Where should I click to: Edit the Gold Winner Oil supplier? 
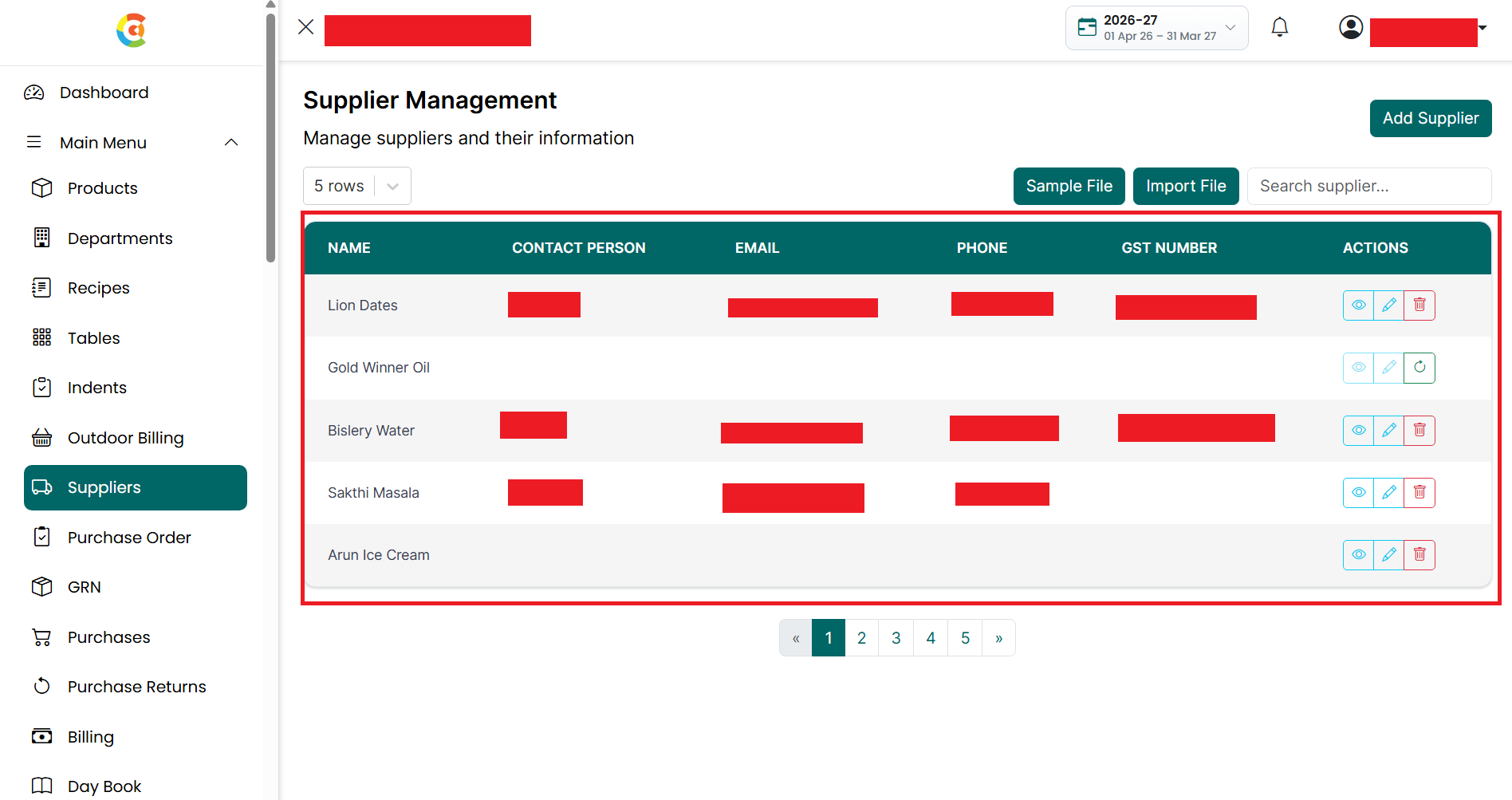coord(1388,368)
